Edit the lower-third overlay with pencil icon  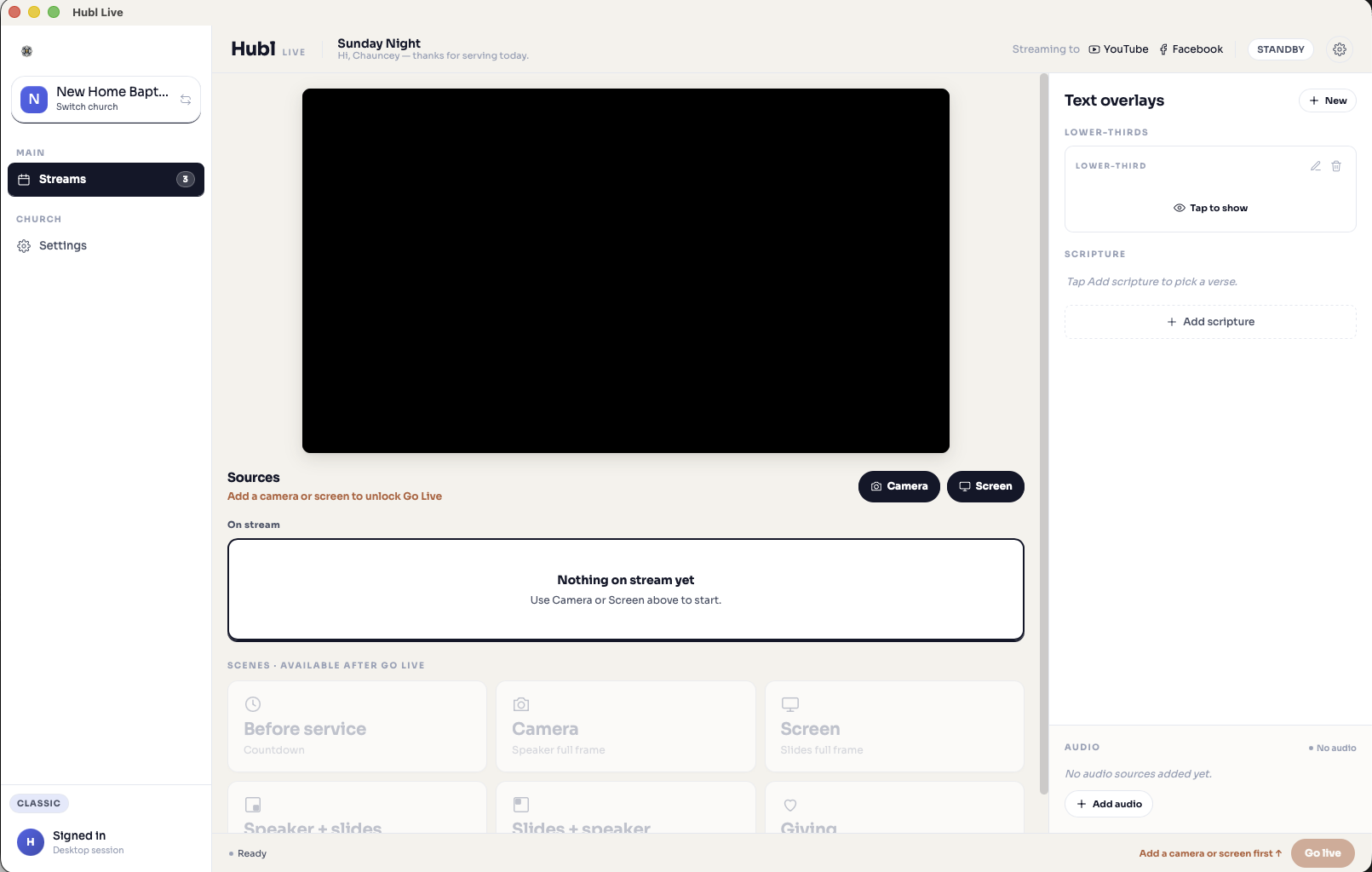click(x=1316, y=166)
